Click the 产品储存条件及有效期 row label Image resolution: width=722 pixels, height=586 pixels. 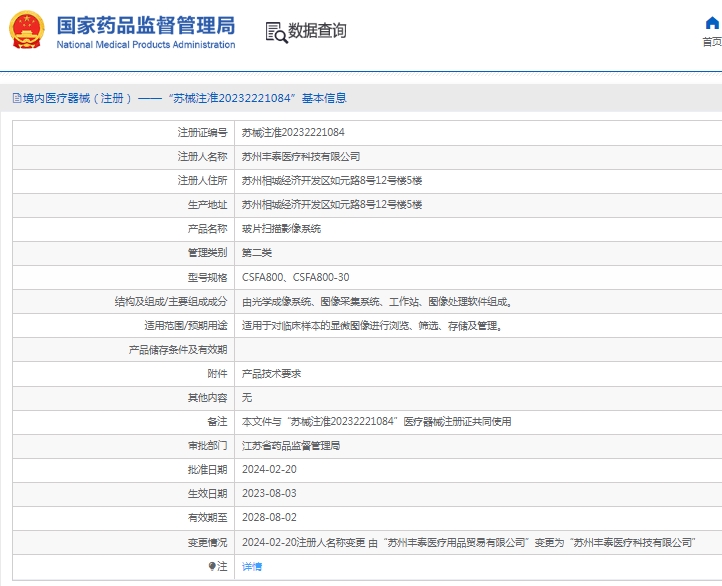click(178, 349)
